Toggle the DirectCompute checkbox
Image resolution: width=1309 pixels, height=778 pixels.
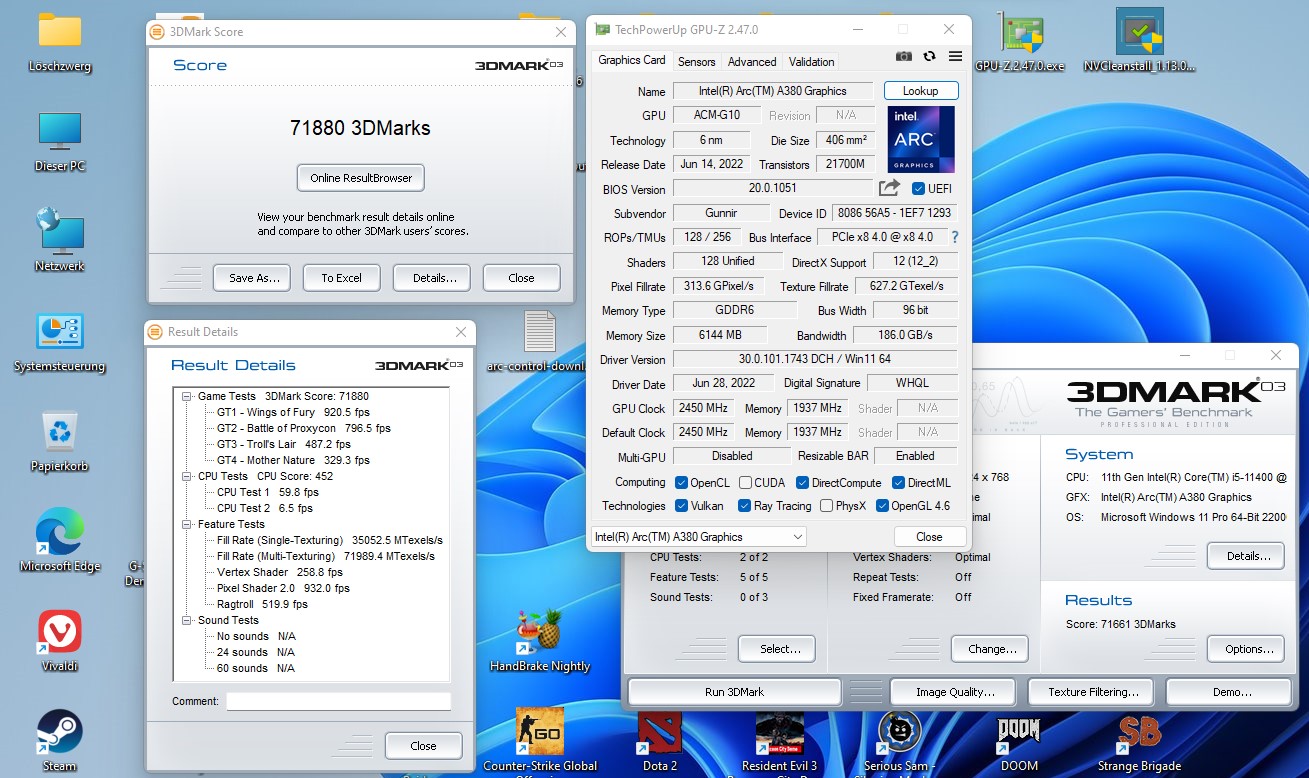click(801, 483)
